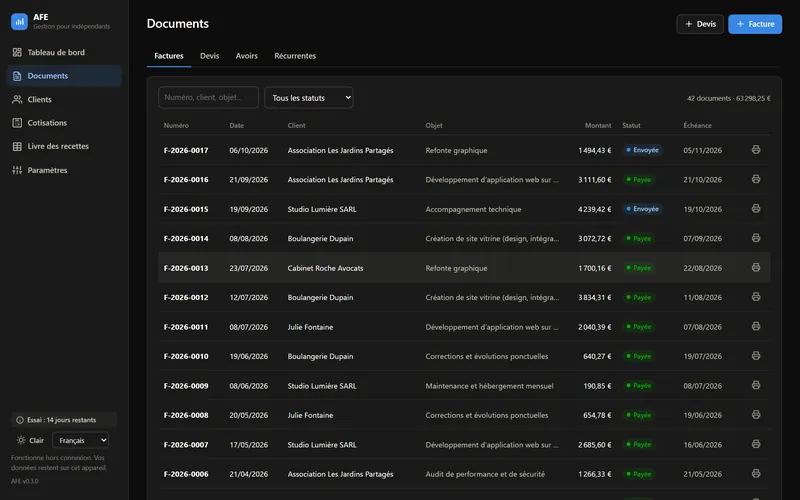The width and height of the screenshot is (800, 500).
Task: Print invoice F-2026-0012
Action: point(756,297)
